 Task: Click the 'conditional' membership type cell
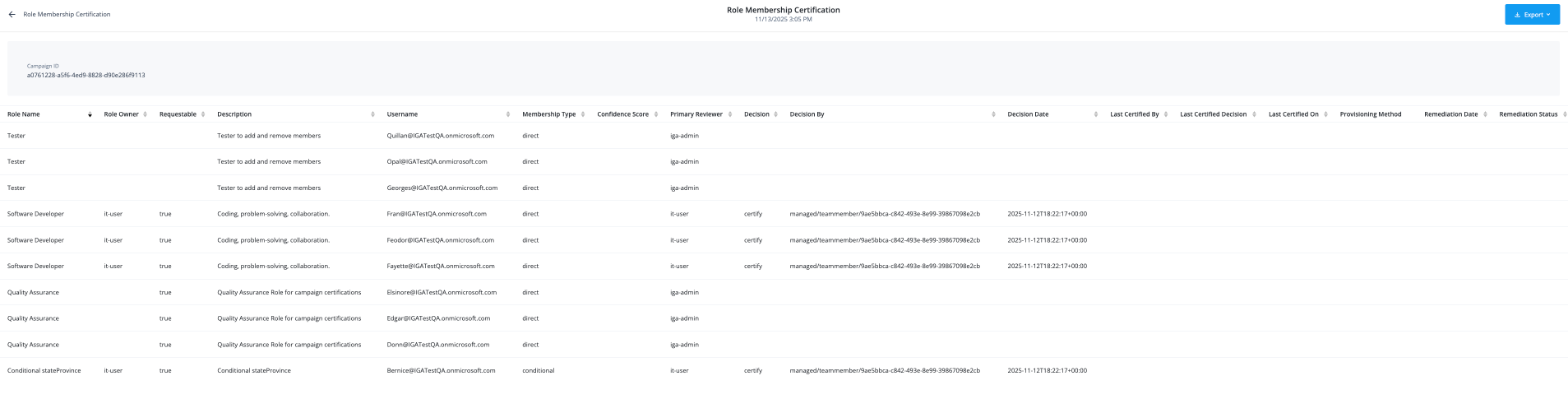[539, 371]
